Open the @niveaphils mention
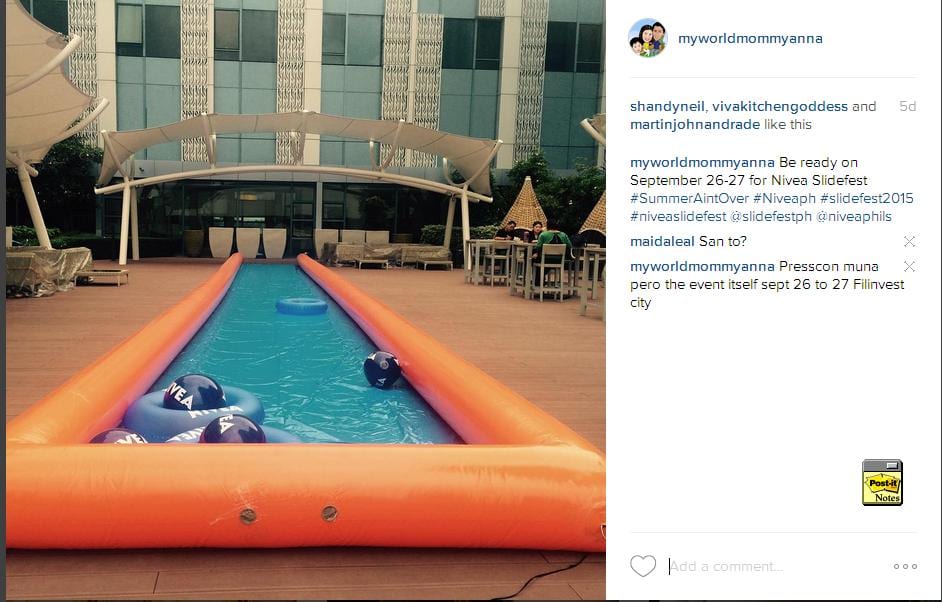 854,216
